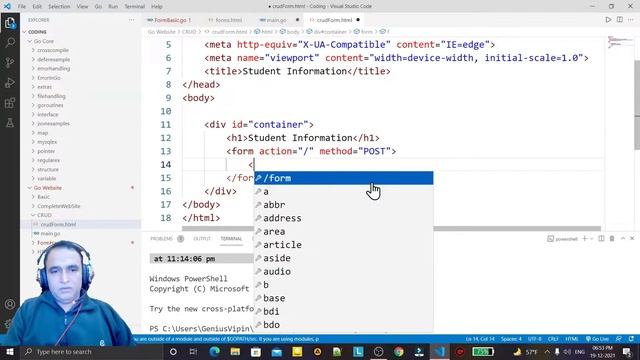
Task: Open Google Chrome from the taskbar
Action: [x=398, y=351]
